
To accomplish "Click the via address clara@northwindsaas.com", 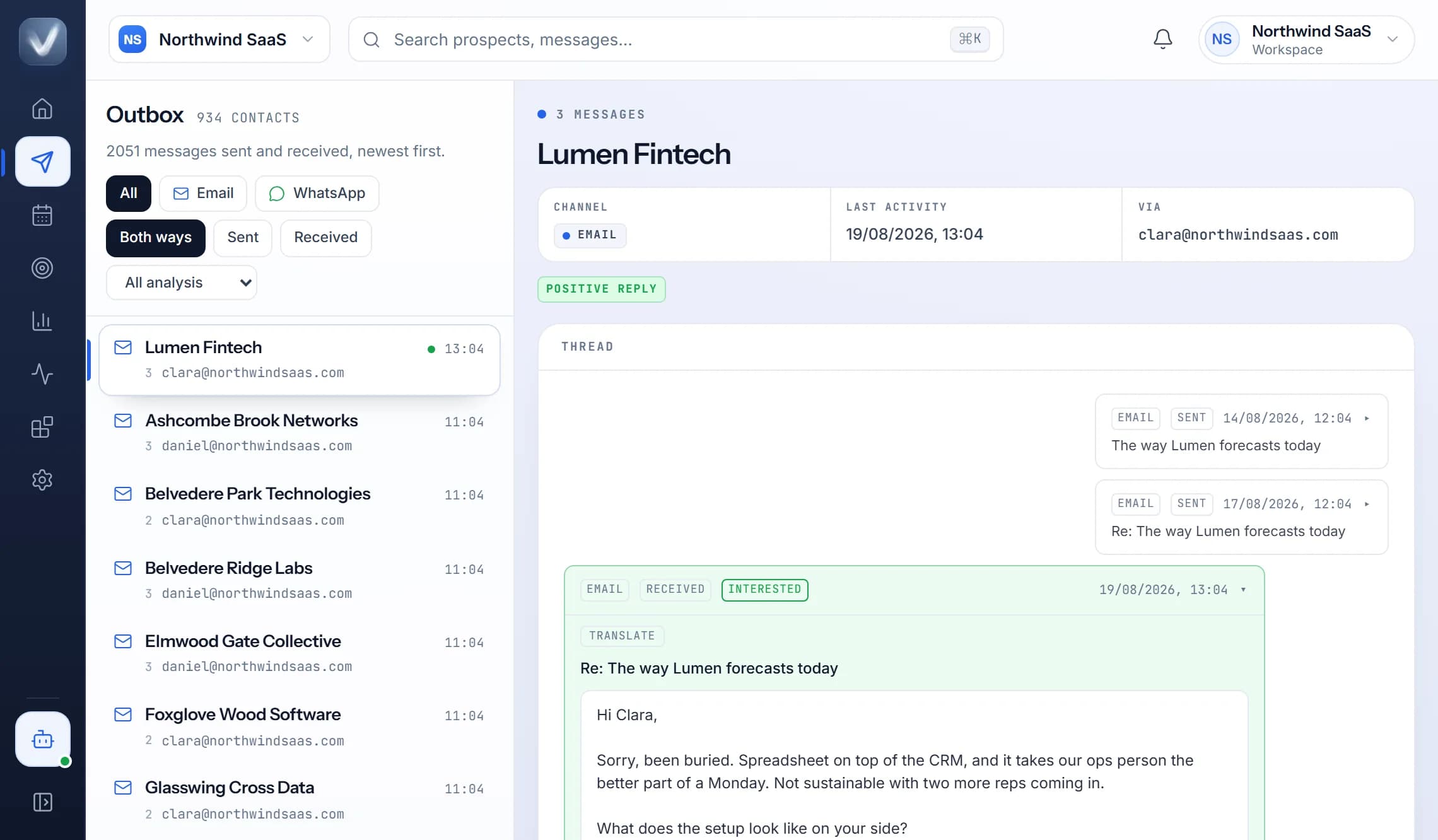I will point(1237,235).
